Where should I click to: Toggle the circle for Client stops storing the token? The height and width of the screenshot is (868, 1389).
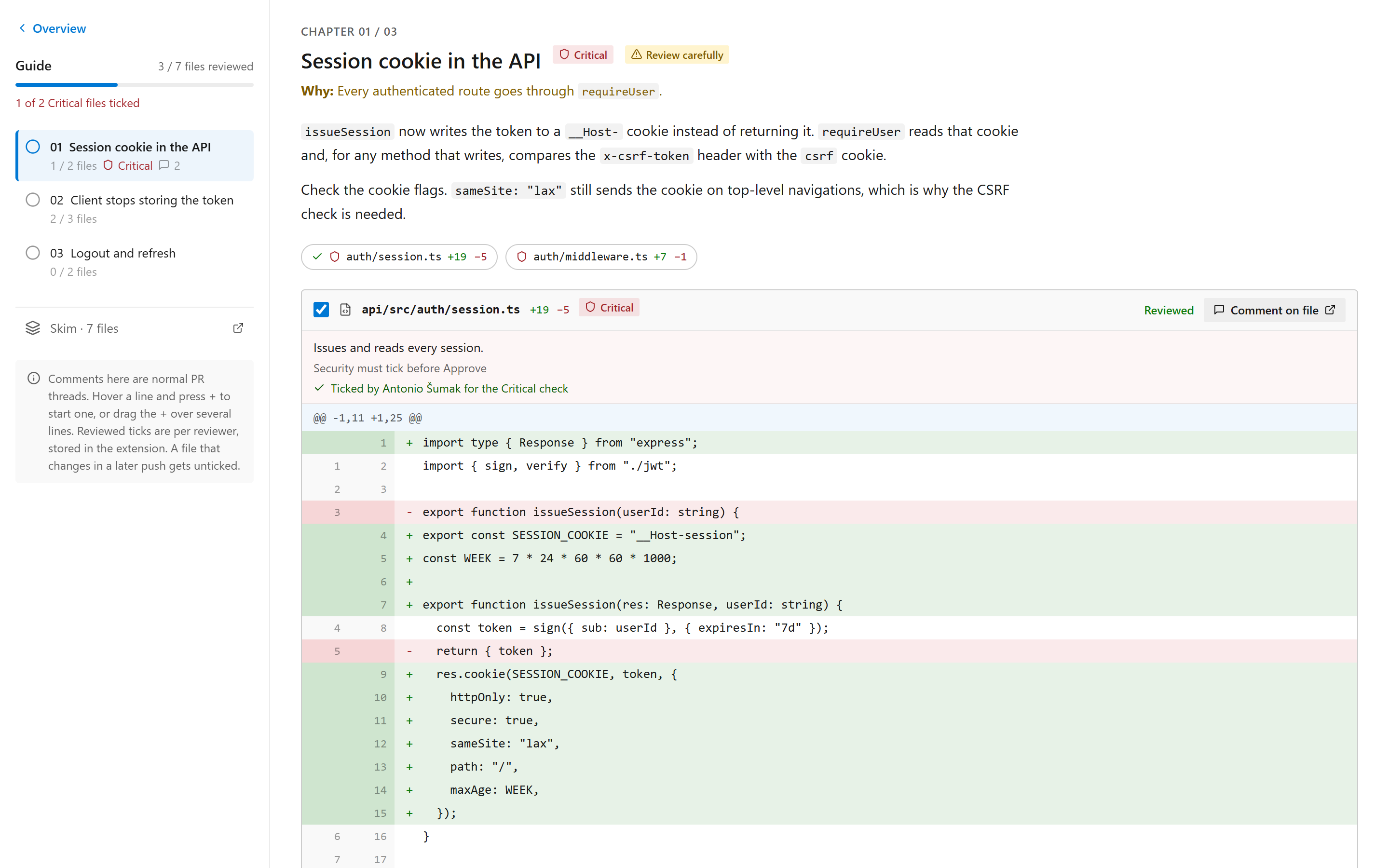33,200
